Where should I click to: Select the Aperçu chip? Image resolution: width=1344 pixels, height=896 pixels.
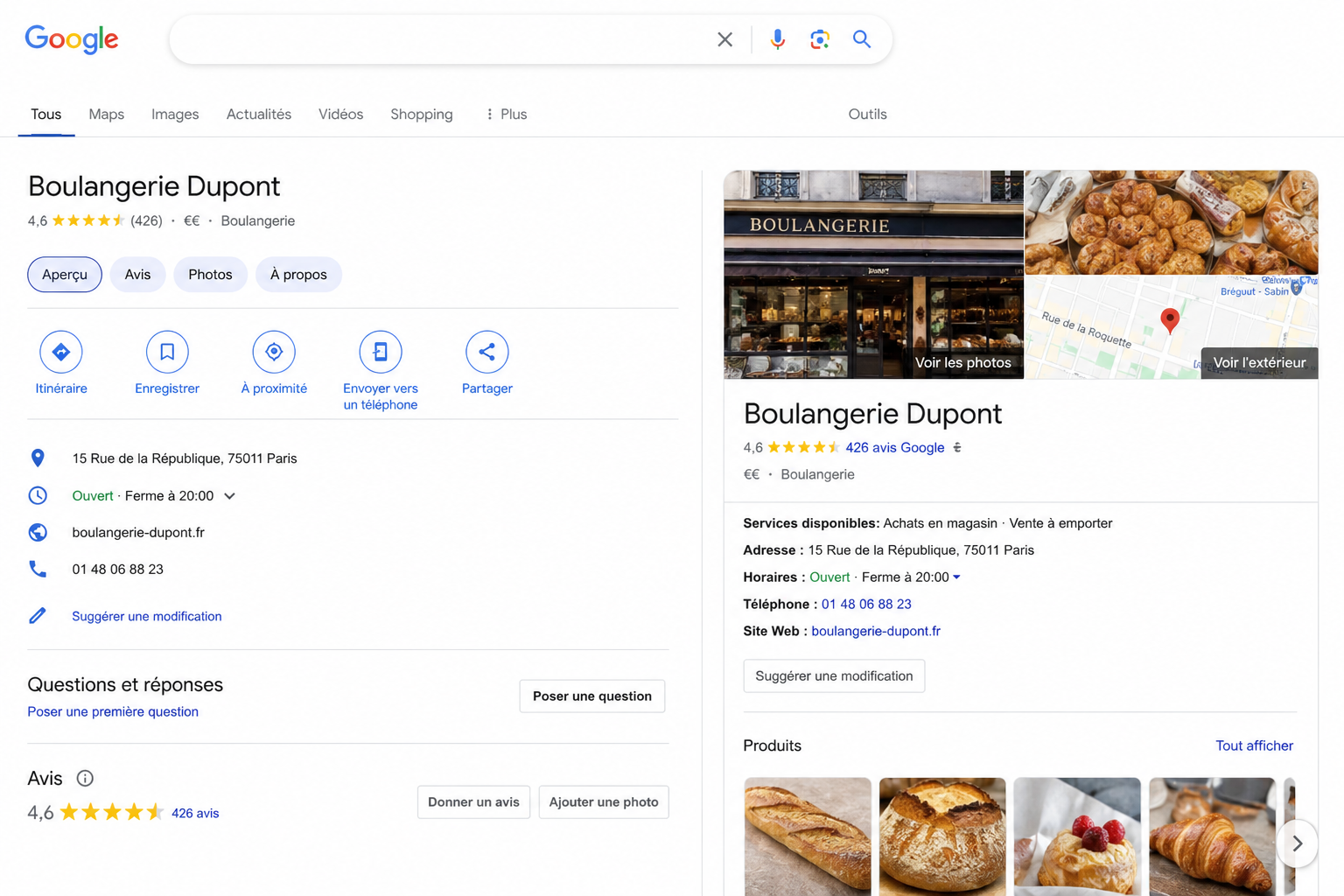[x=65, y=274]
